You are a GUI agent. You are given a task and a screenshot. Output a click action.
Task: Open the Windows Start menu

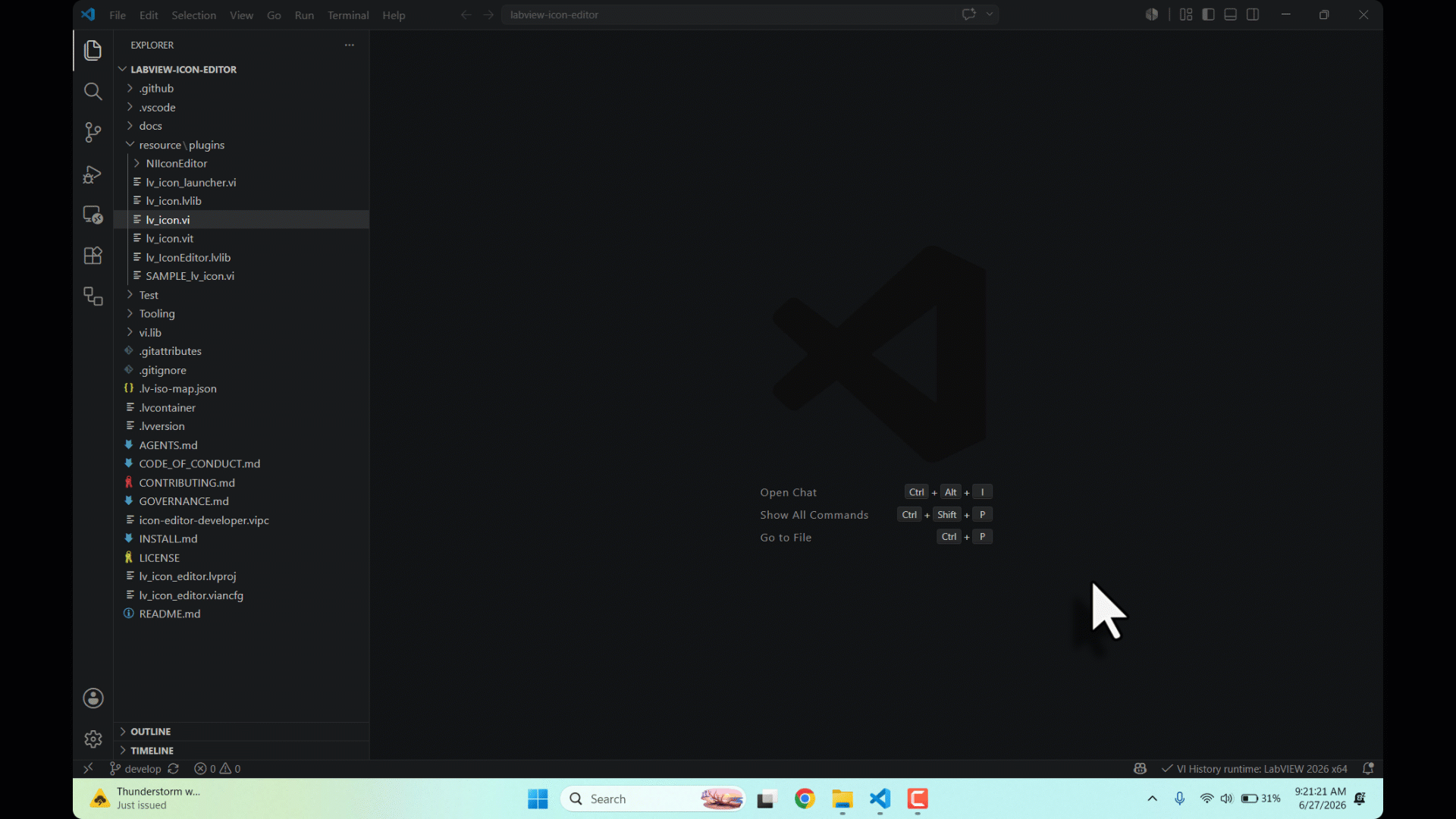click(x=538, y=799)
